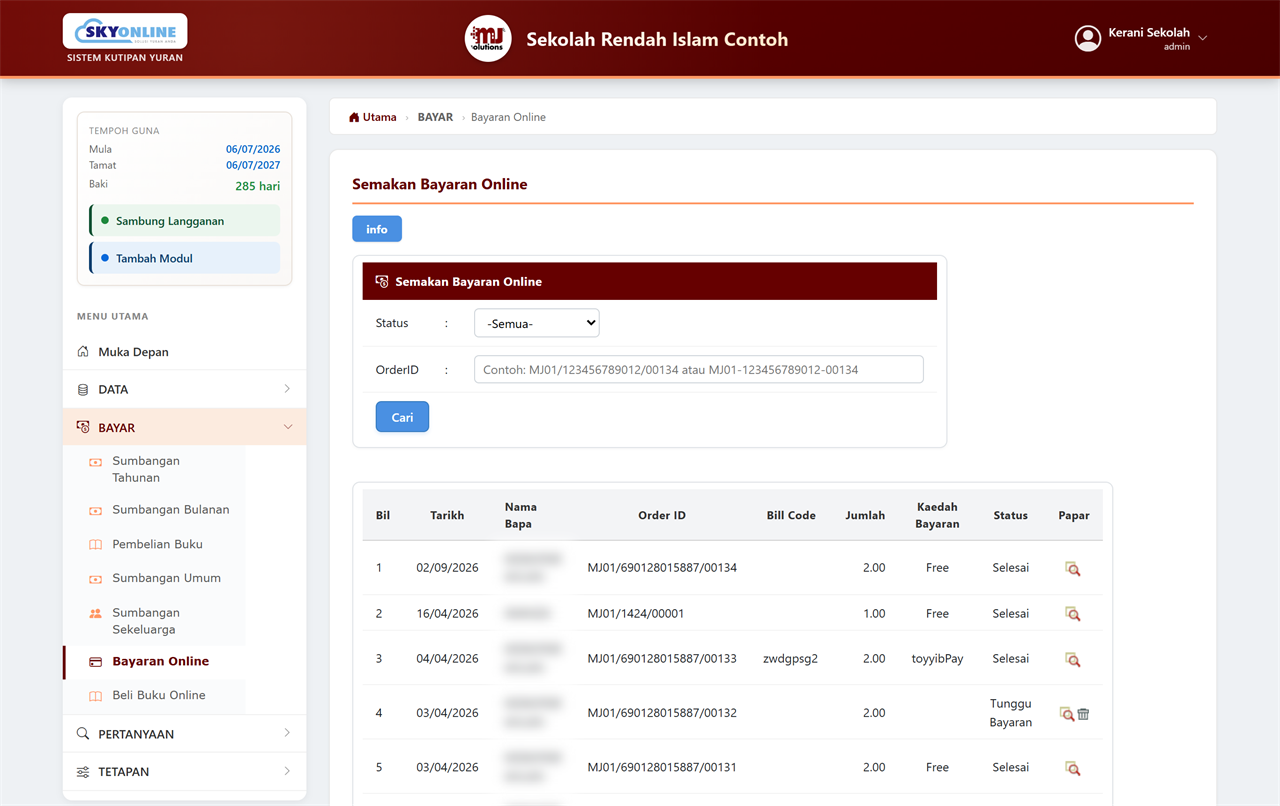Click the zwdgpsg2 bill code cell
The height and width of the screenshot is (806, 1280).
790,659
